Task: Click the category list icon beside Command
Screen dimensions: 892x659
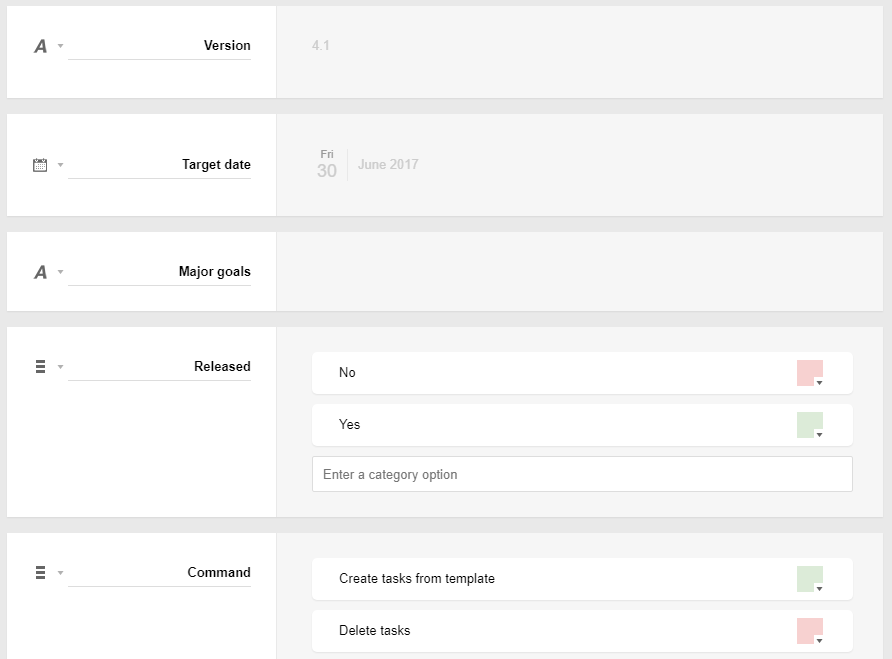Action: 40,572
